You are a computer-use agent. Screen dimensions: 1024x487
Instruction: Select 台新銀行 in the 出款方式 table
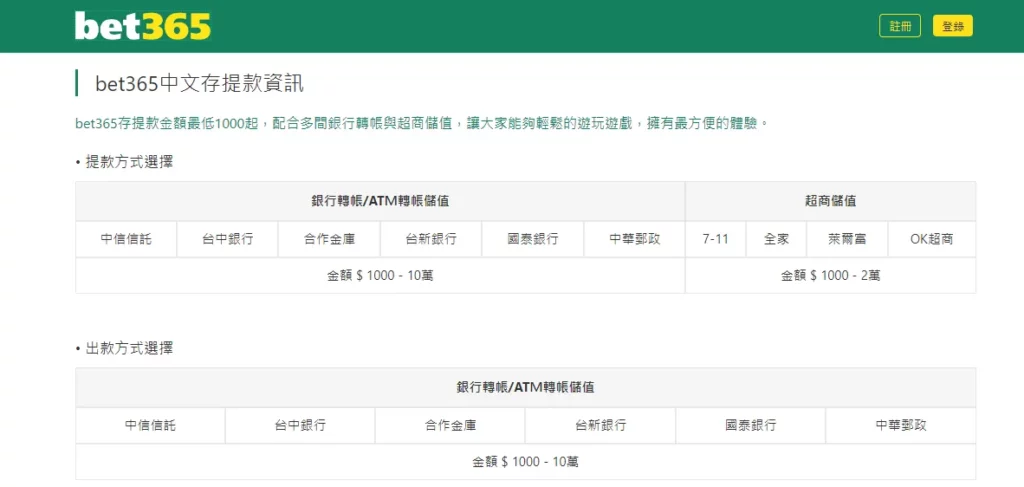[x=600, y=426]
